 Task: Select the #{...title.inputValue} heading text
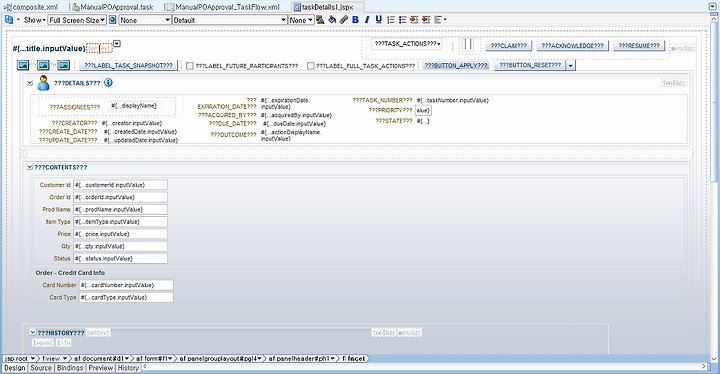click(x=49, y=48)
